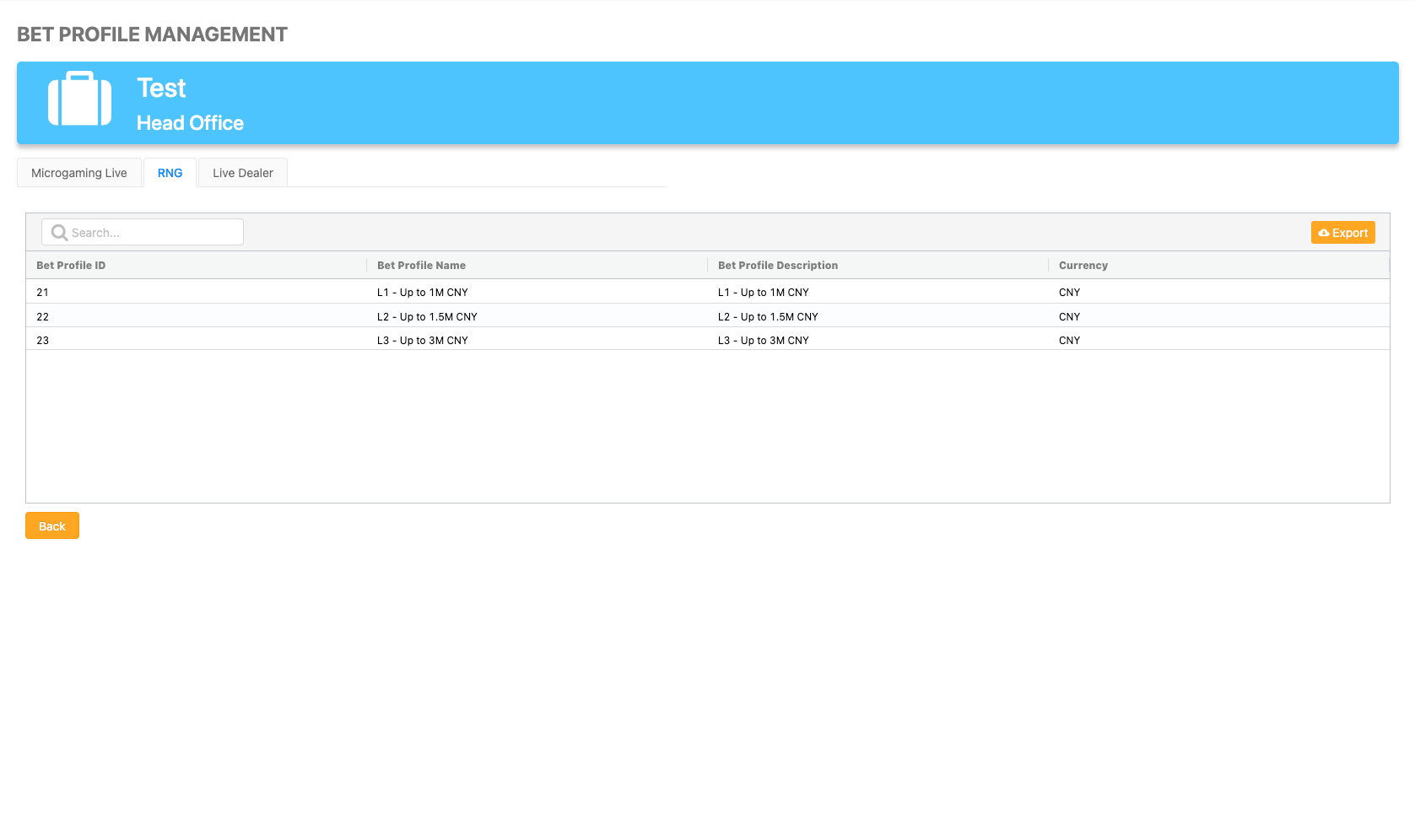Click the CNY currency cell for profile 21
This screenshot has width=1415, height=840.
[1069, 293]
